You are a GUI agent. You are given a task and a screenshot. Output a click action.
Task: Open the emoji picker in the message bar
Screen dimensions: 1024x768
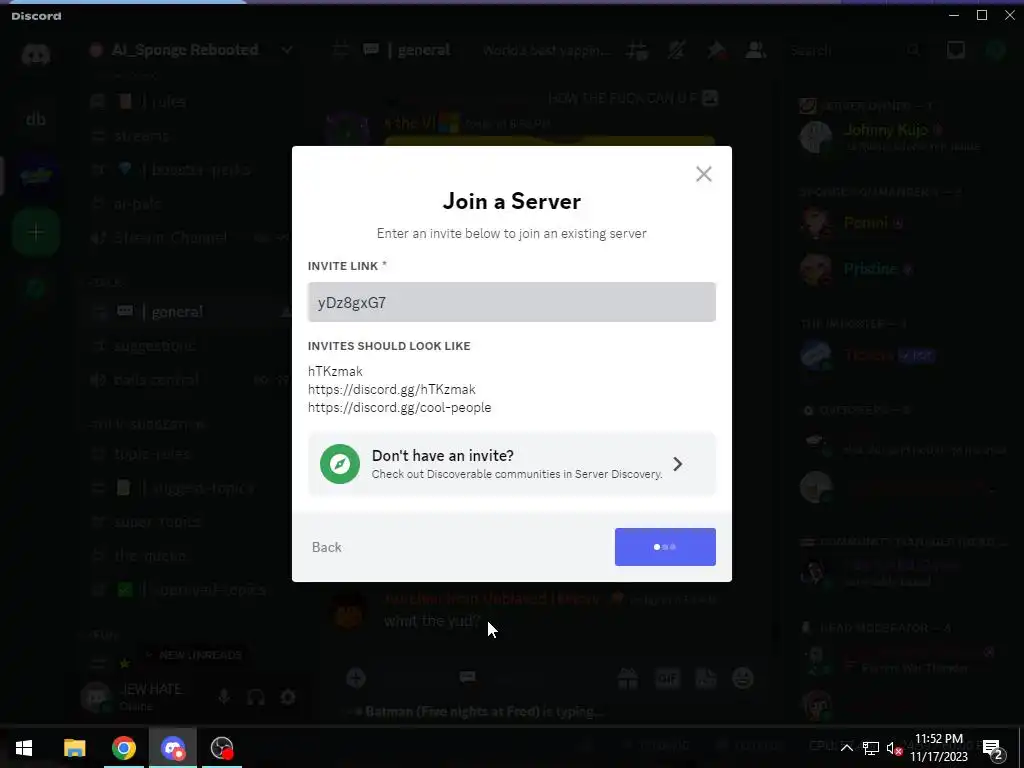(743, 679)
